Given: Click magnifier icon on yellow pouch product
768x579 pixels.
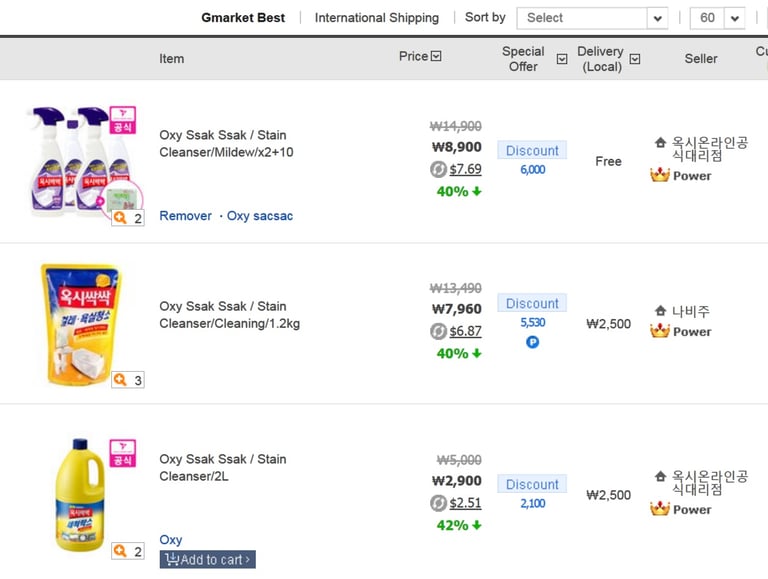Looking at the screenshot, I should click(x=121, y=379).
